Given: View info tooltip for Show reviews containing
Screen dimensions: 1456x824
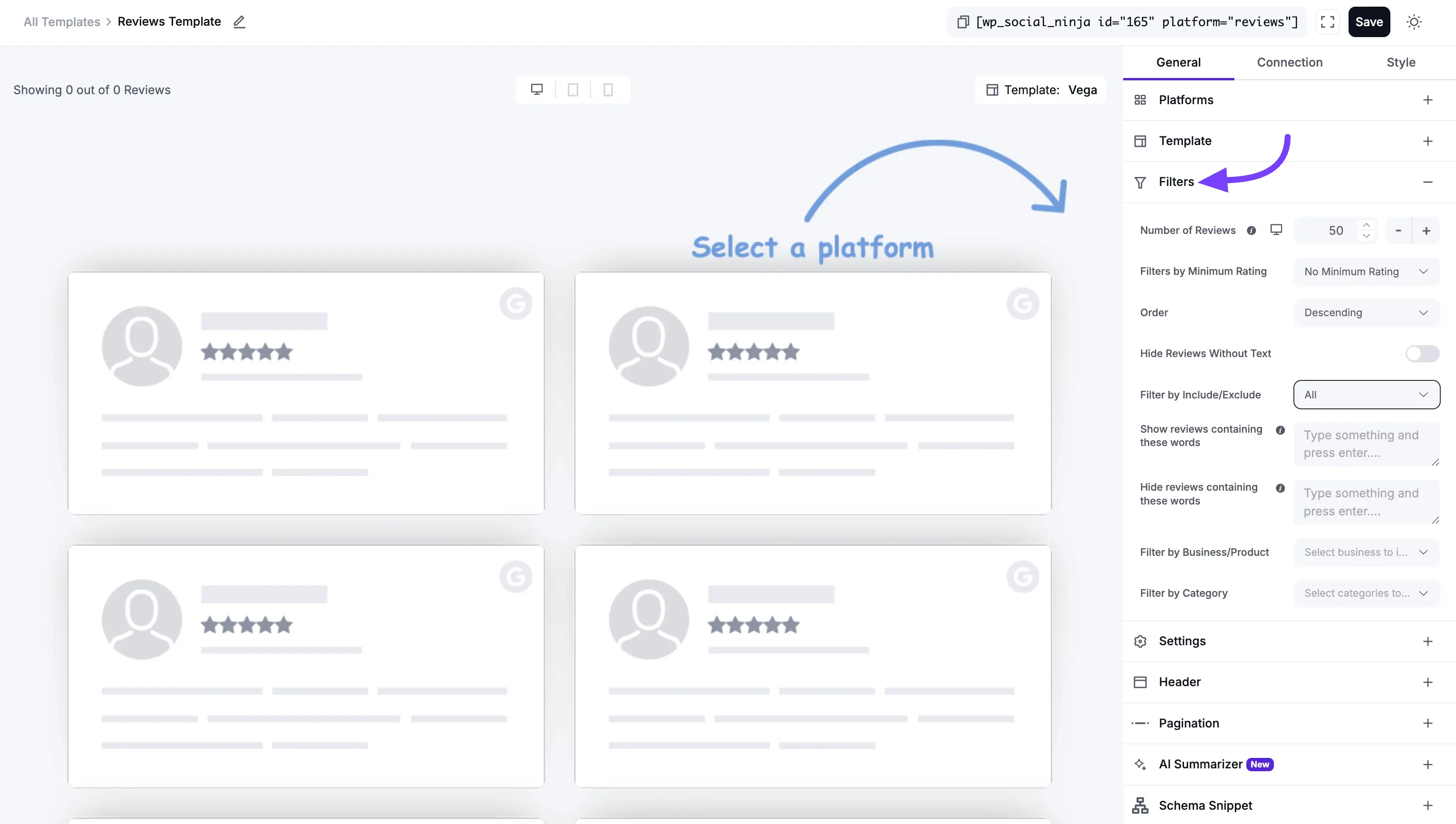Looking at the screenshot, I should [x=1281, y=430].
